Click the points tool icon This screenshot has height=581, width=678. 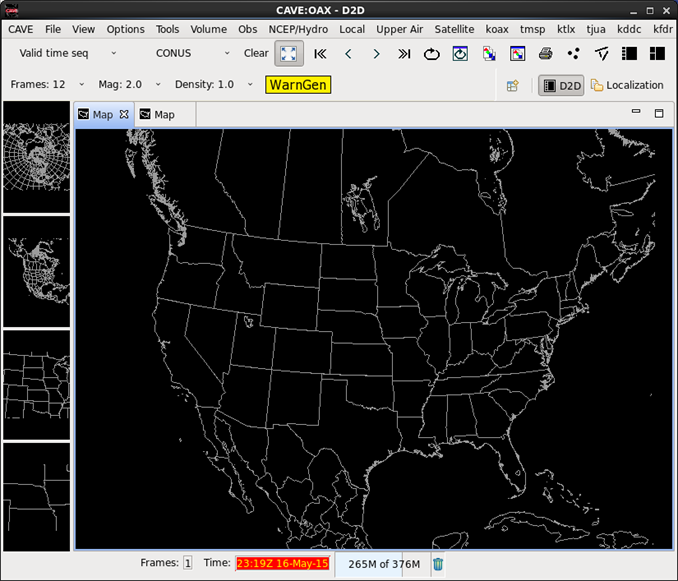[574, 54]
